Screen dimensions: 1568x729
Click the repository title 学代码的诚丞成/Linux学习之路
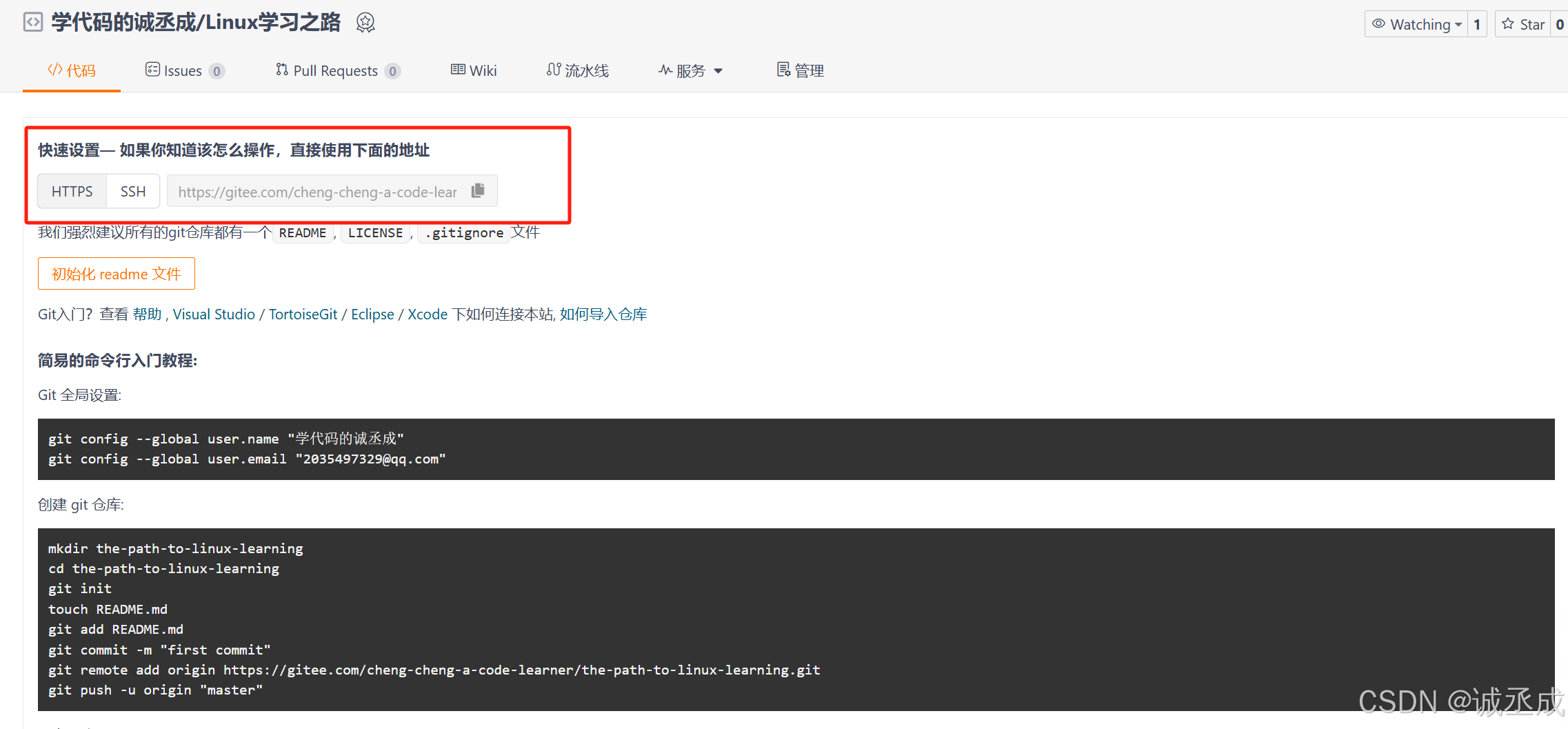point(197,23)
